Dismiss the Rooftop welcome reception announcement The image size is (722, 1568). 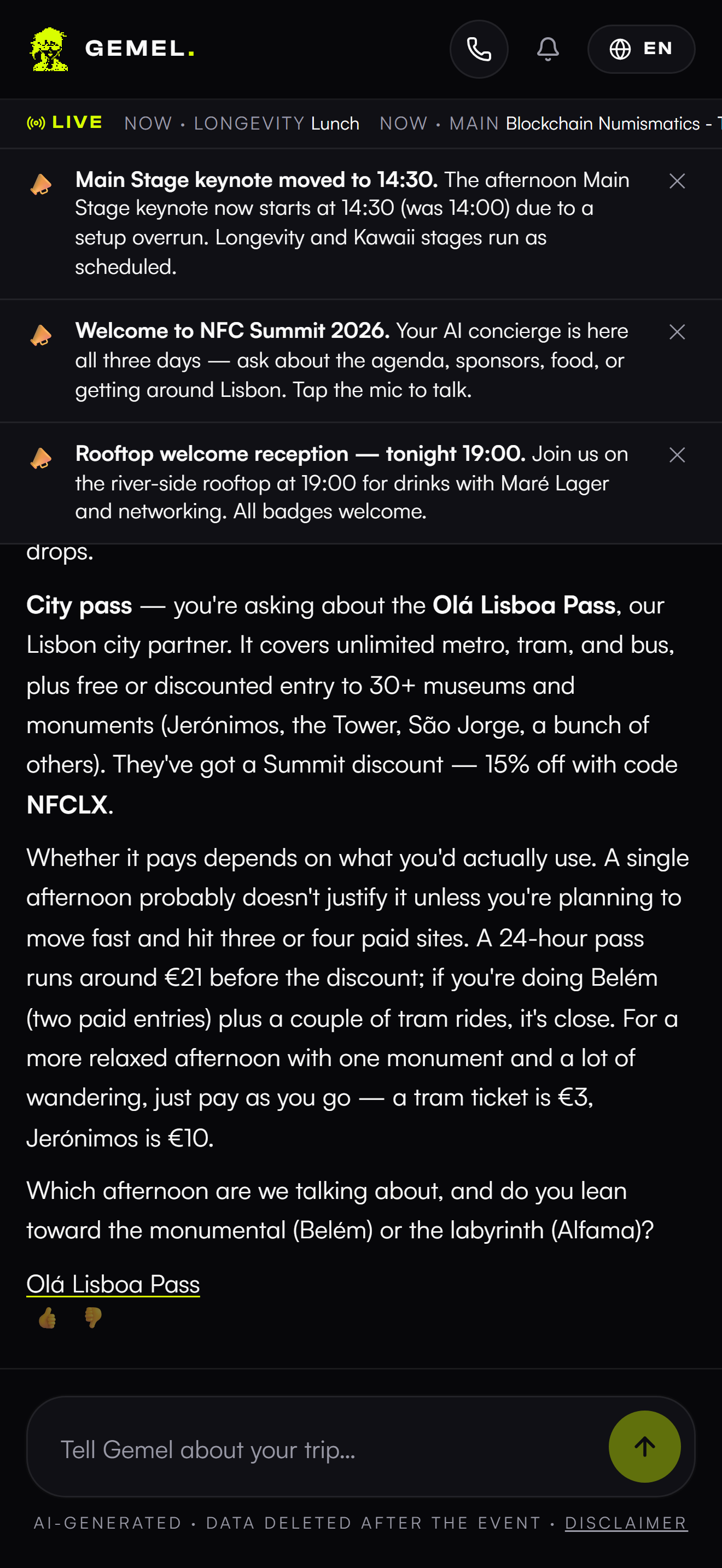point(677,455)
